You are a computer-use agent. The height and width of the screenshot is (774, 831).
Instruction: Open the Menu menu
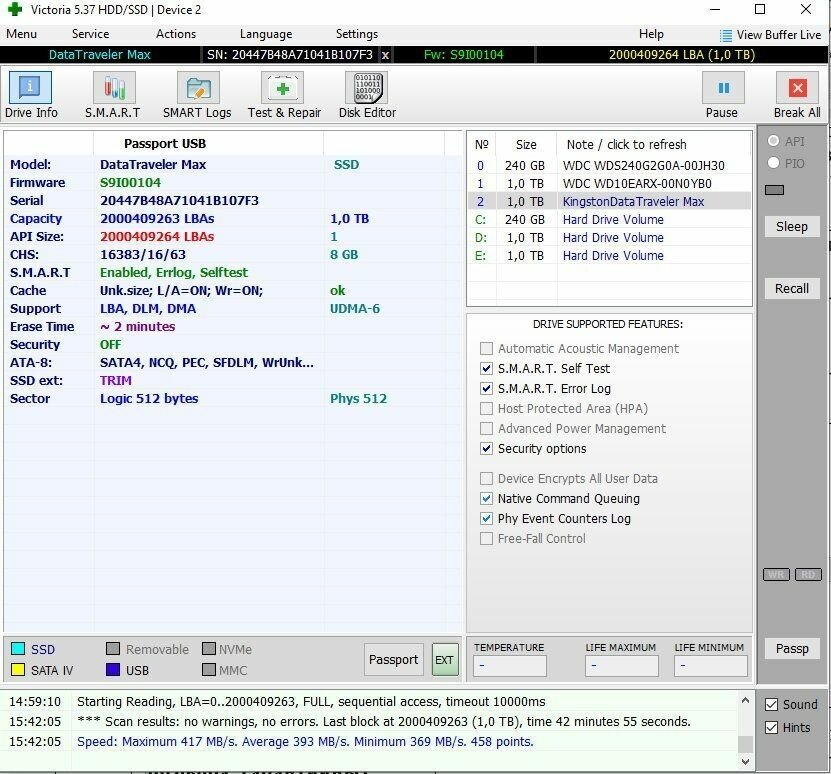(22, 34)
